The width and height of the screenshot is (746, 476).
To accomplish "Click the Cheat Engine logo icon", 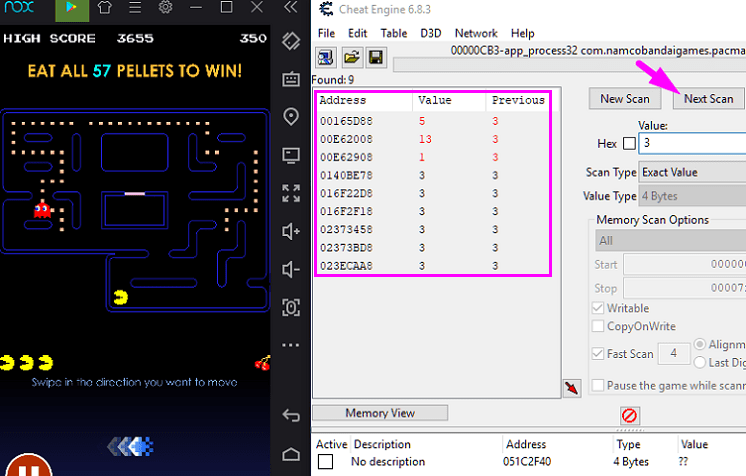I will pyautogui.click(x=326, y=9).
